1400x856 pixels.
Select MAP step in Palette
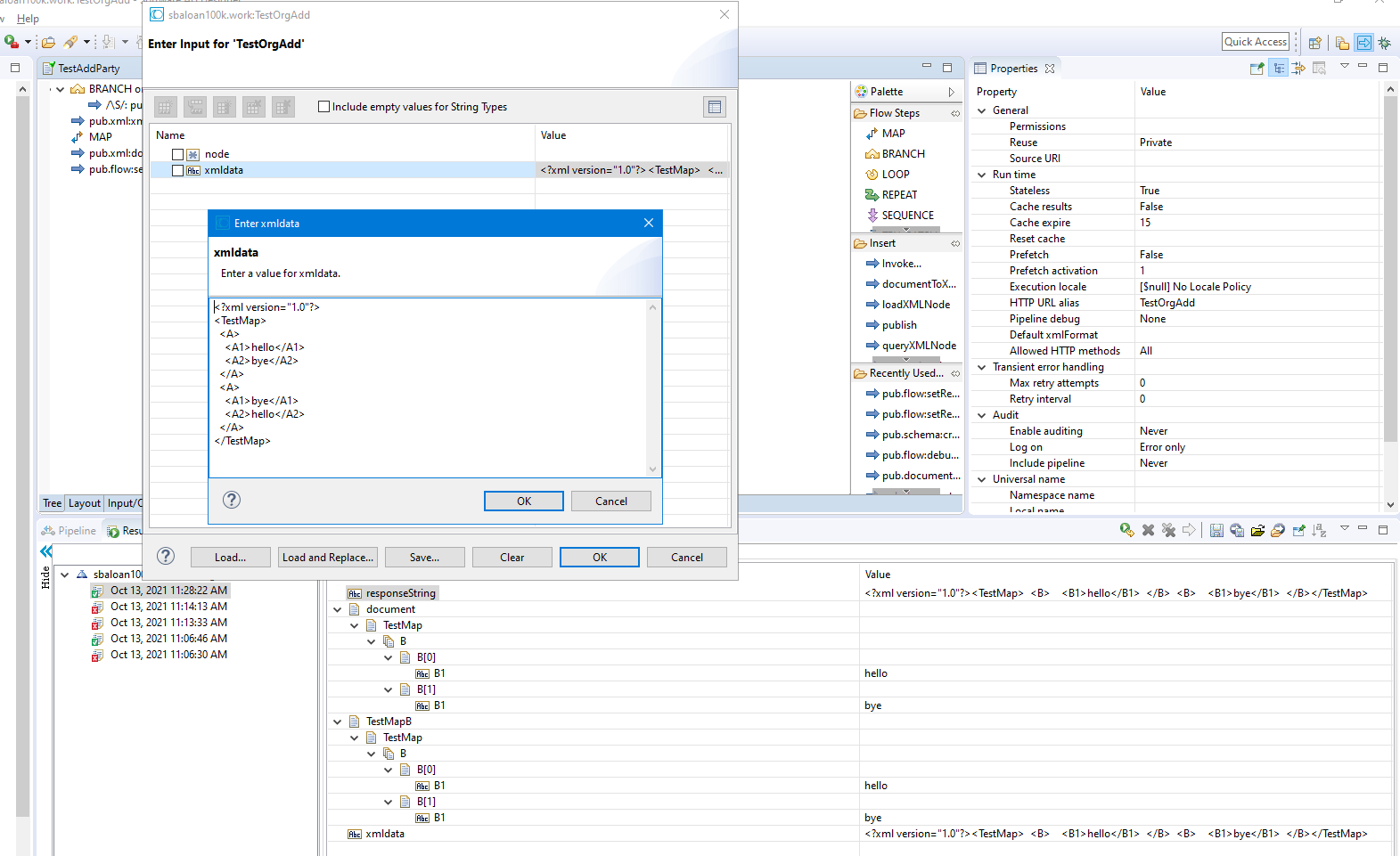(894, 133)
